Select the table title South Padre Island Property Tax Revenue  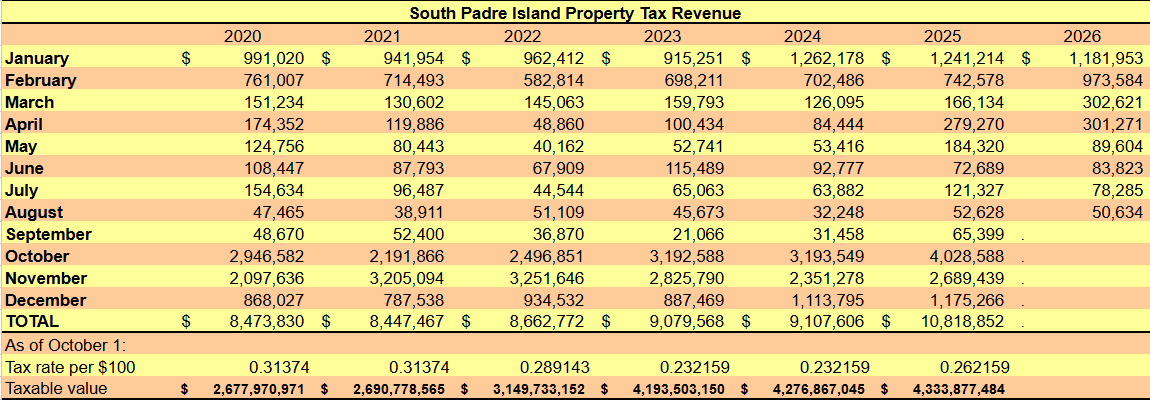pyautogui.click(x=574, y=12)
